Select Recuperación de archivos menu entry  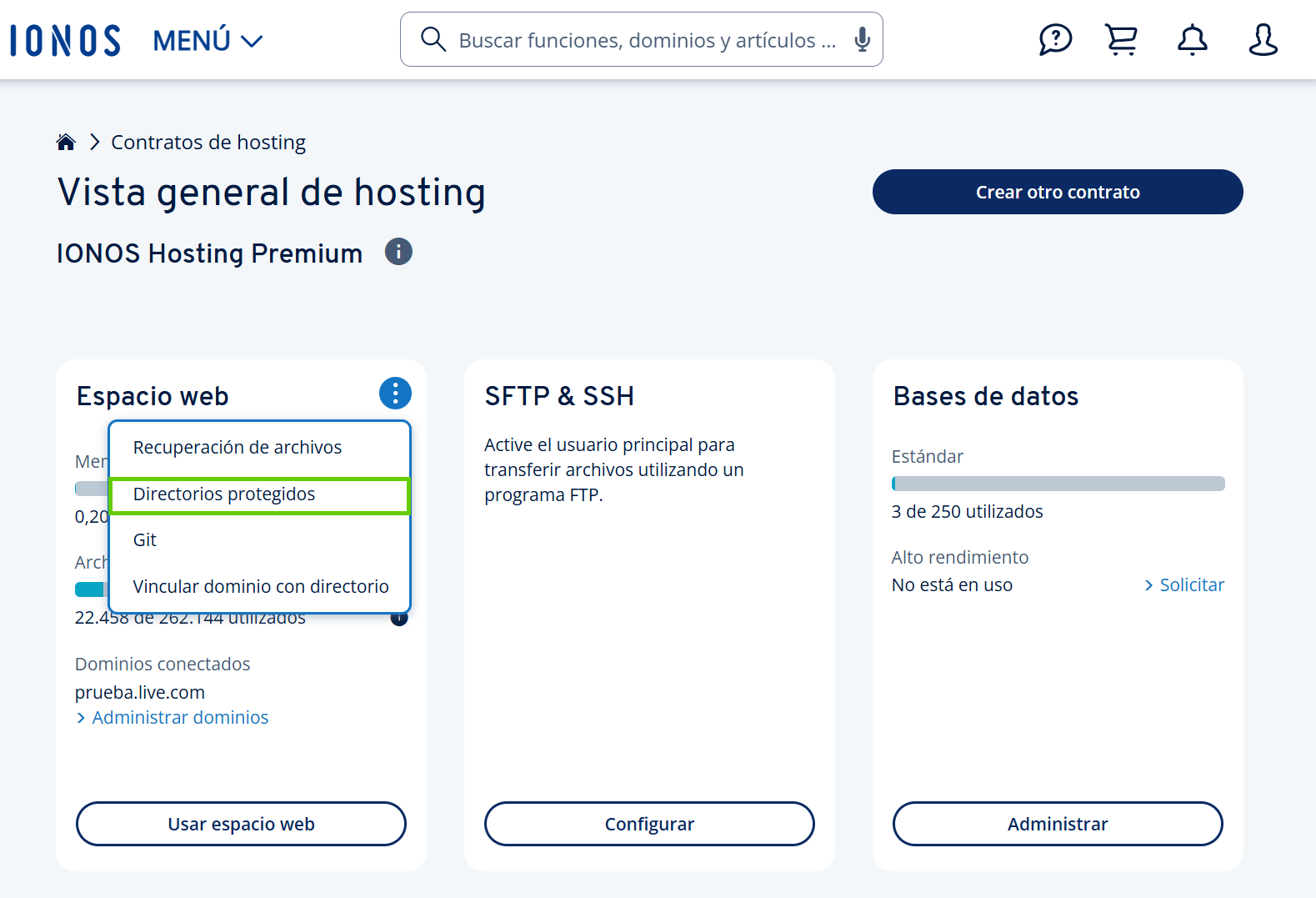259,448
